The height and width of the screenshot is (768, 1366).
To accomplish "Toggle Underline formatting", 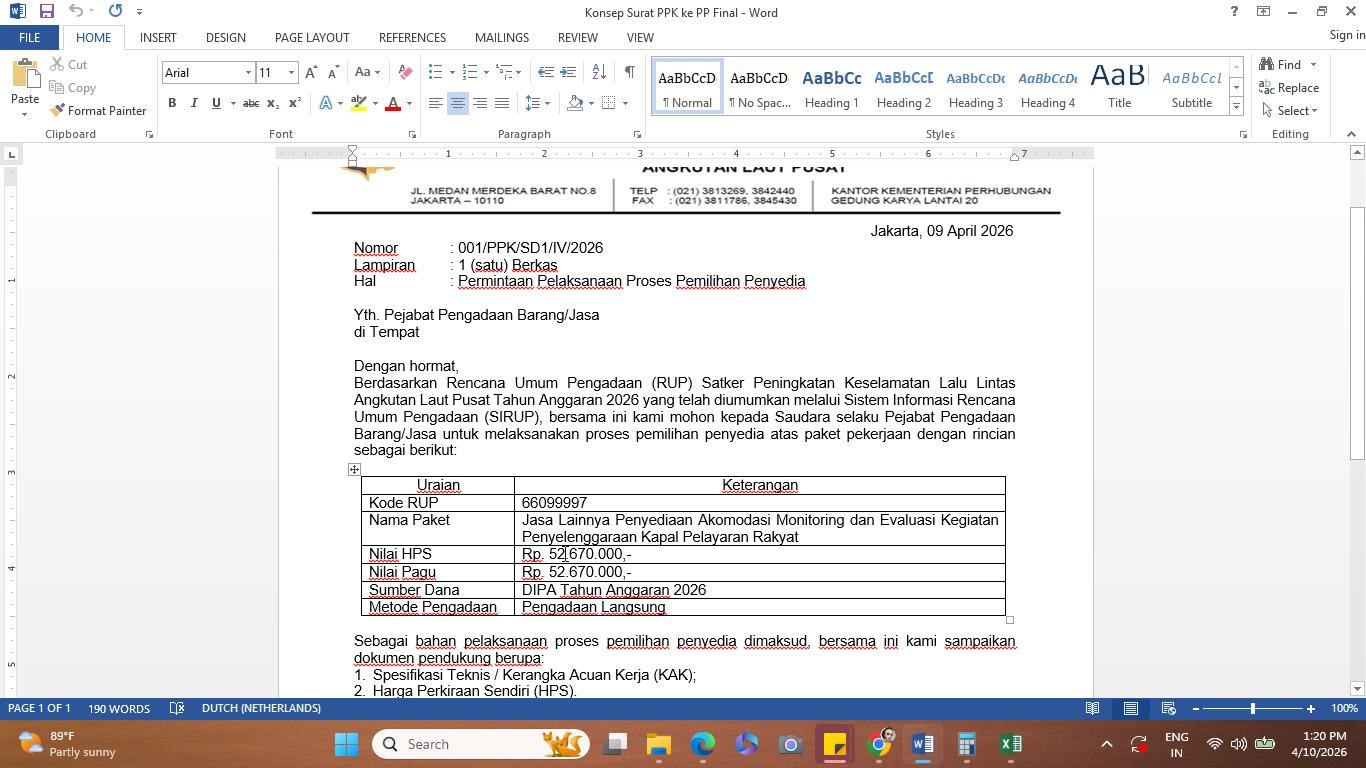I will pyautogui.click(x=215, y=103).
